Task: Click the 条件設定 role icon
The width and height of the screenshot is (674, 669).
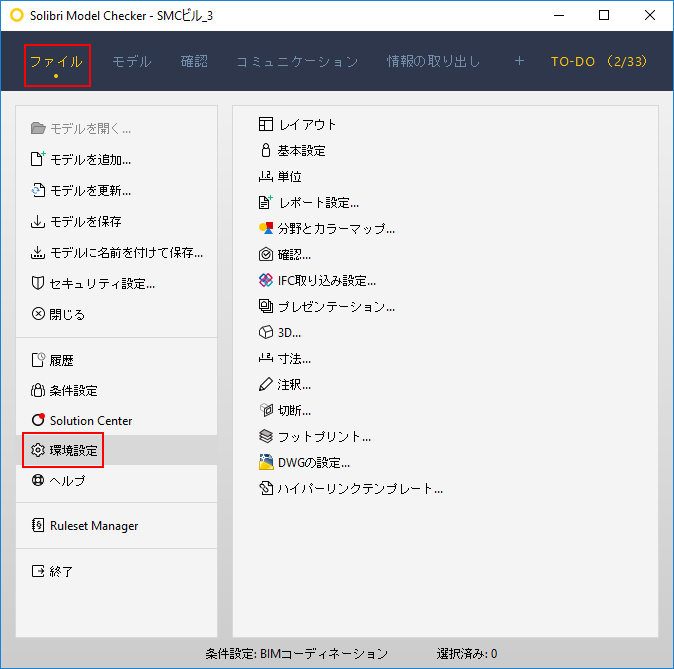Action: pyautogui.click(x=38, y=390)
